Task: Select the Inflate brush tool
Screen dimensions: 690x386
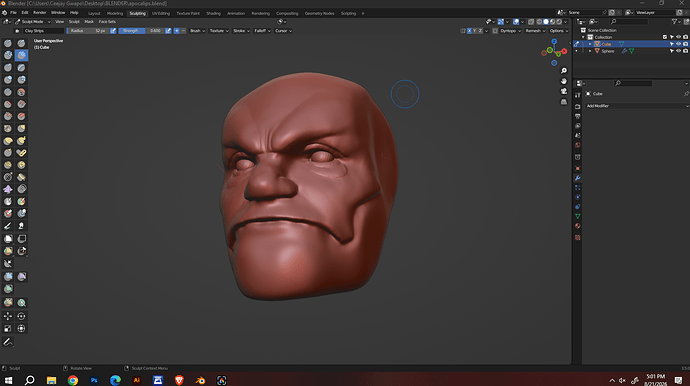Action: point(8,80)
